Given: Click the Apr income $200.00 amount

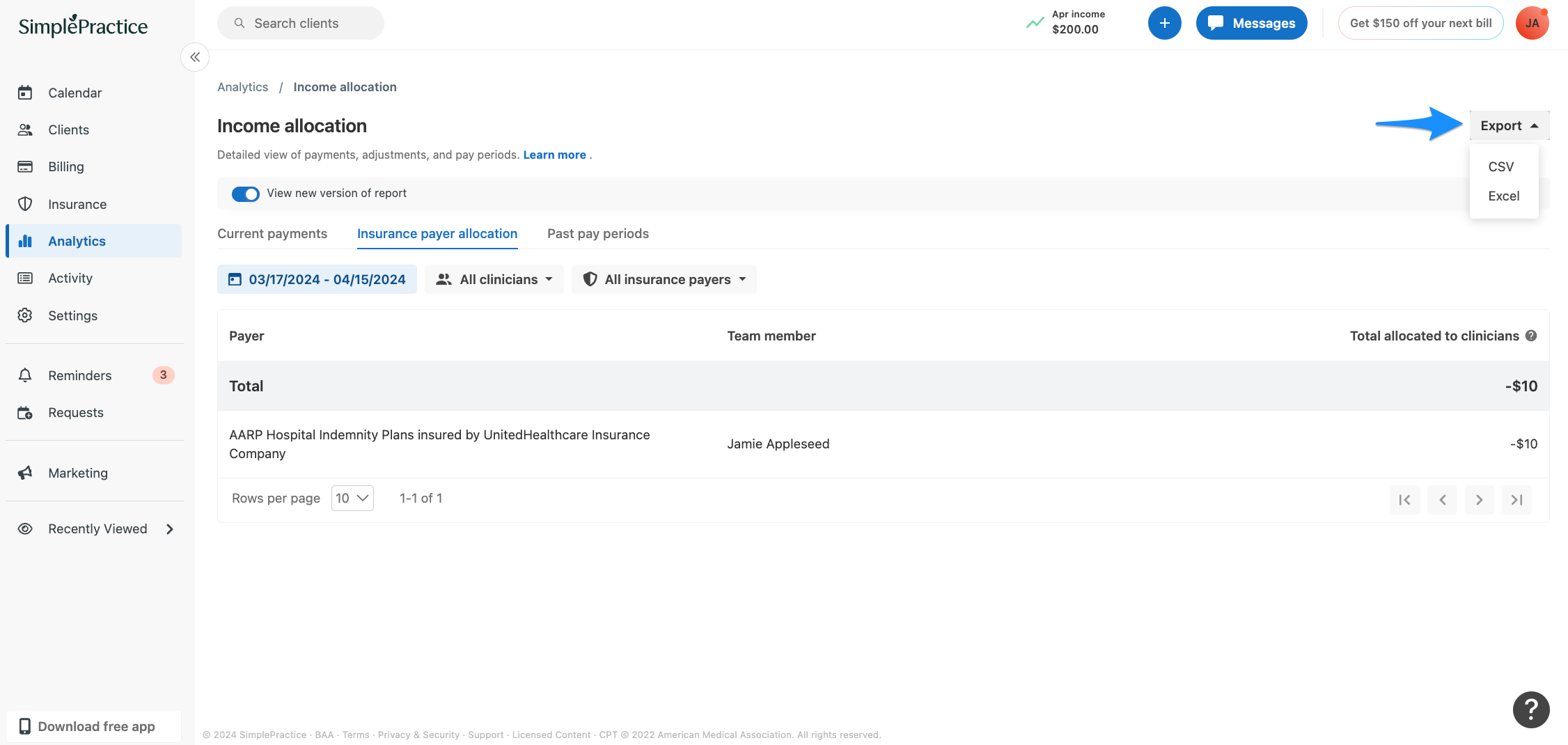Looking at the screenshot, I should click(x=1075, y=29).
